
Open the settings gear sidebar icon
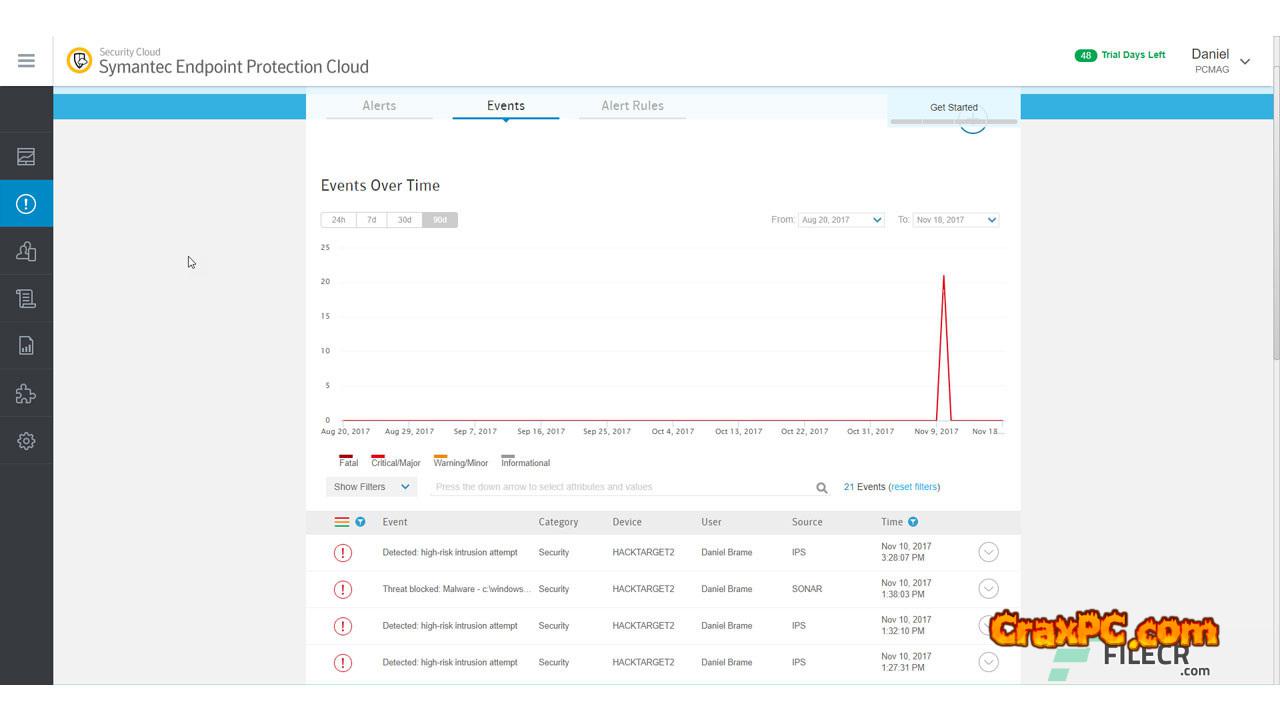click(x=26, y=441)
